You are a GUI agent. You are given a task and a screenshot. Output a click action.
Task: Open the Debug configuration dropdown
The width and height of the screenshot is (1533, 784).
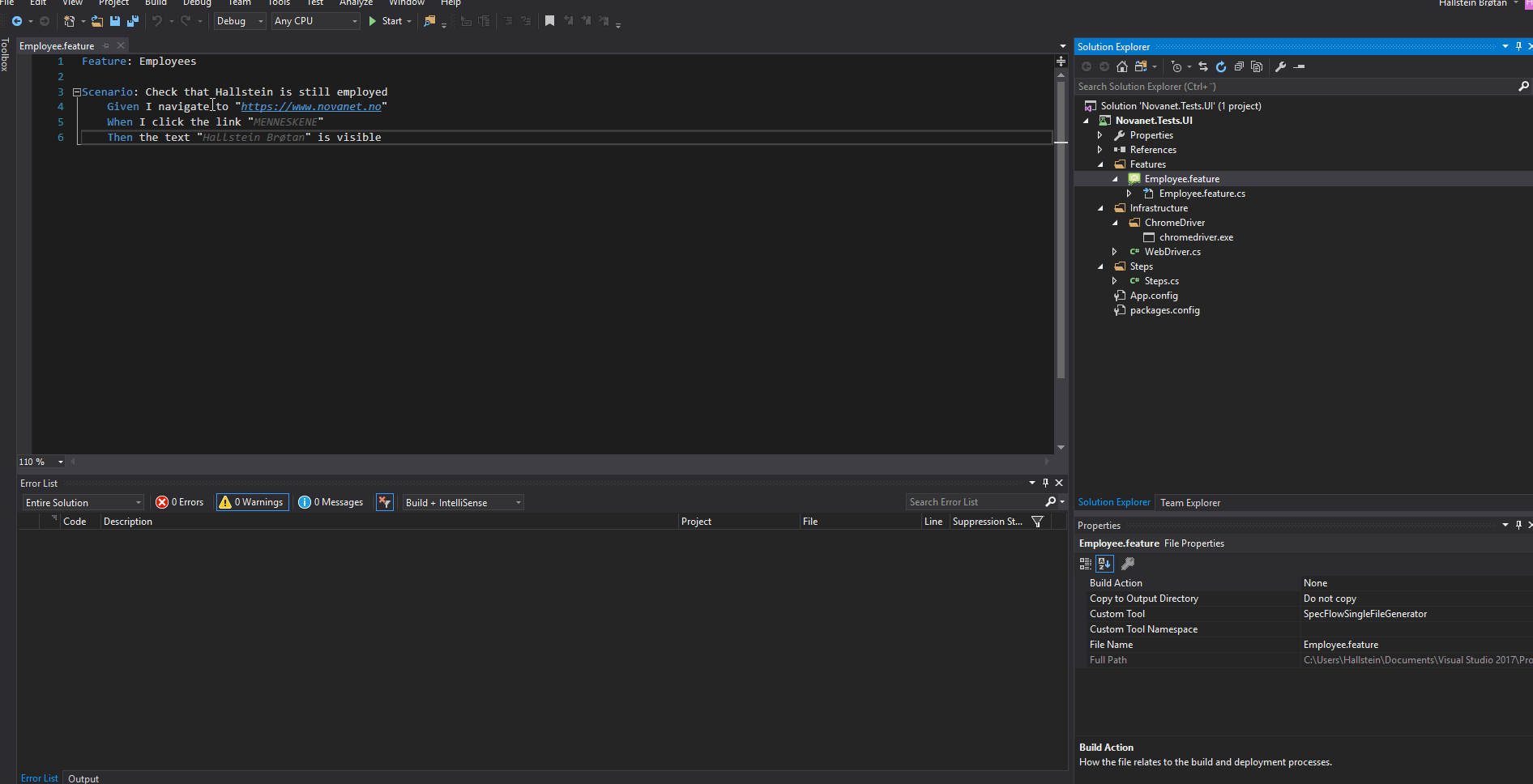240,21
